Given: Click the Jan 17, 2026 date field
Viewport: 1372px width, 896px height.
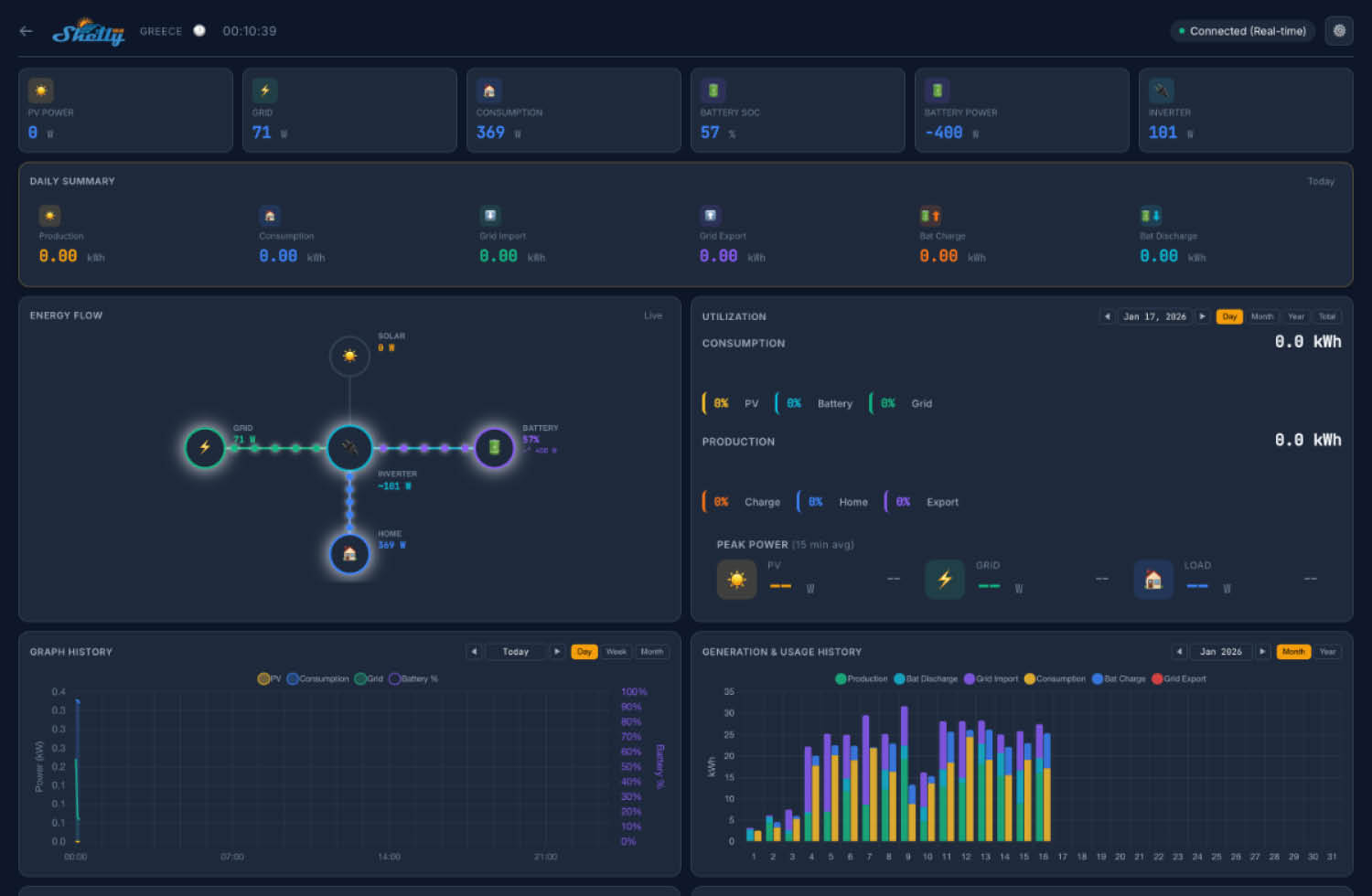Looking at the screenshot, I should point(1154,316).
